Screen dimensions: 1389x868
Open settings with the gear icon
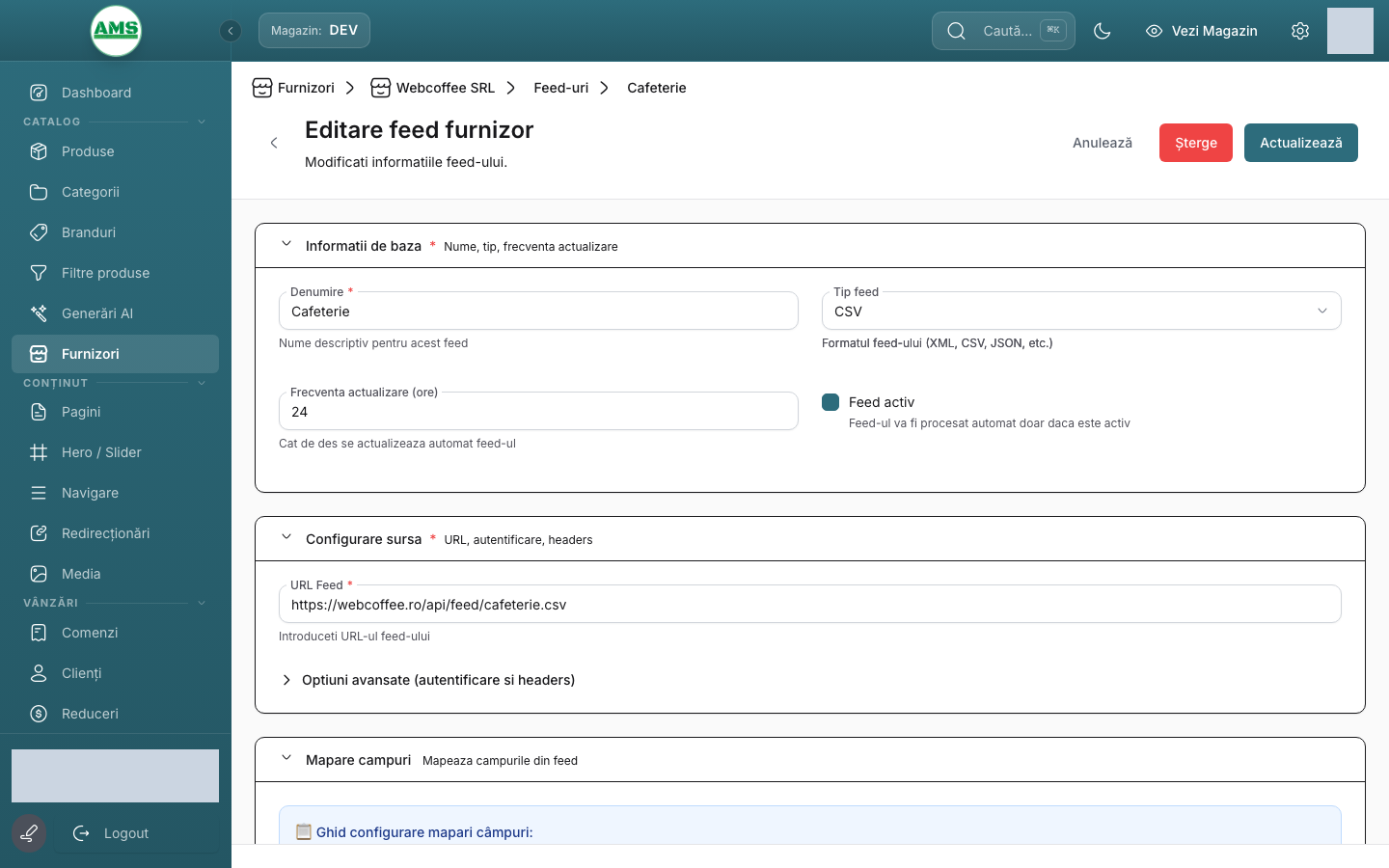(1300, 31)
